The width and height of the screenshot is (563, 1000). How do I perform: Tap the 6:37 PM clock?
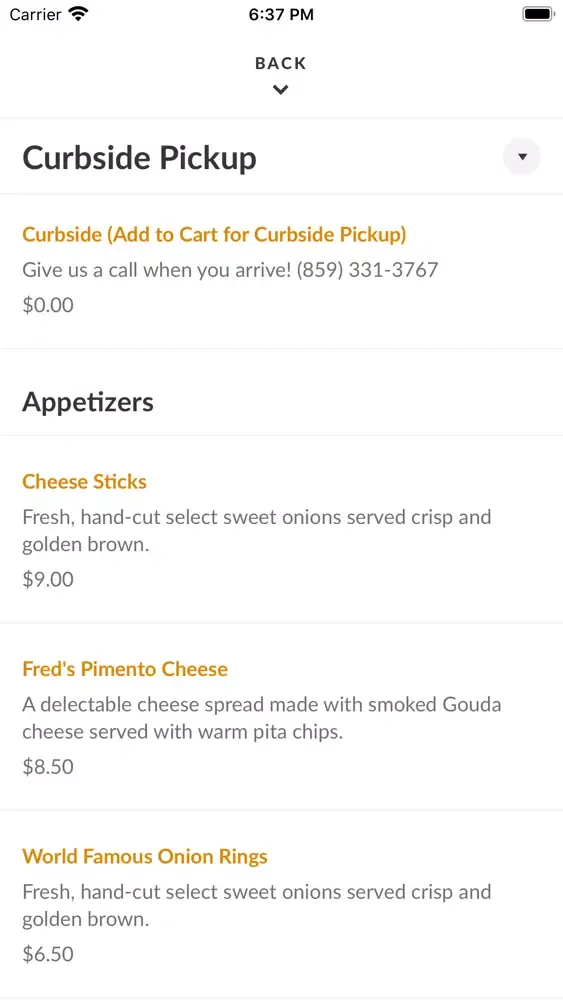click(x=281, y=15)
